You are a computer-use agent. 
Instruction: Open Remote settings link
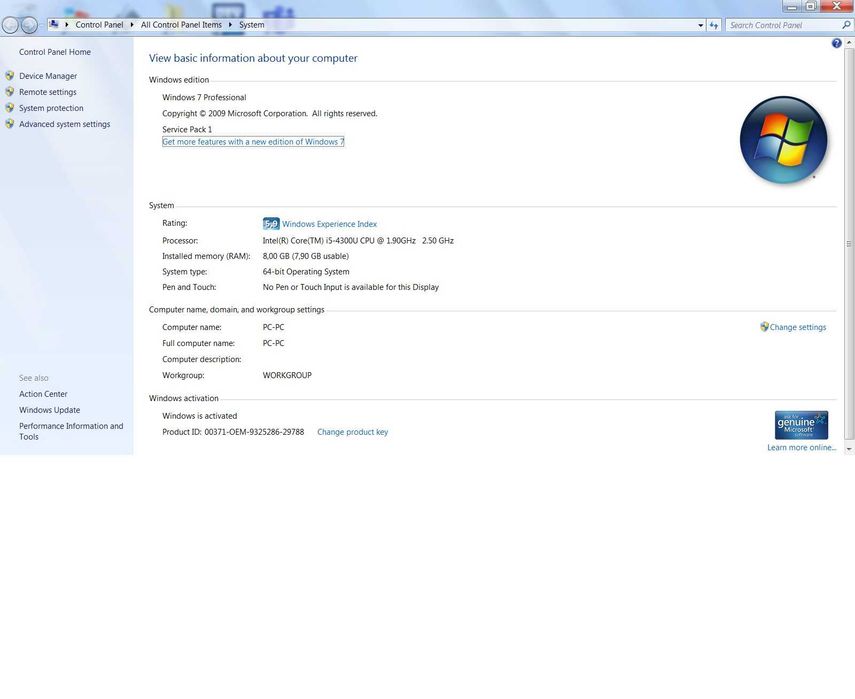[47, 92]
